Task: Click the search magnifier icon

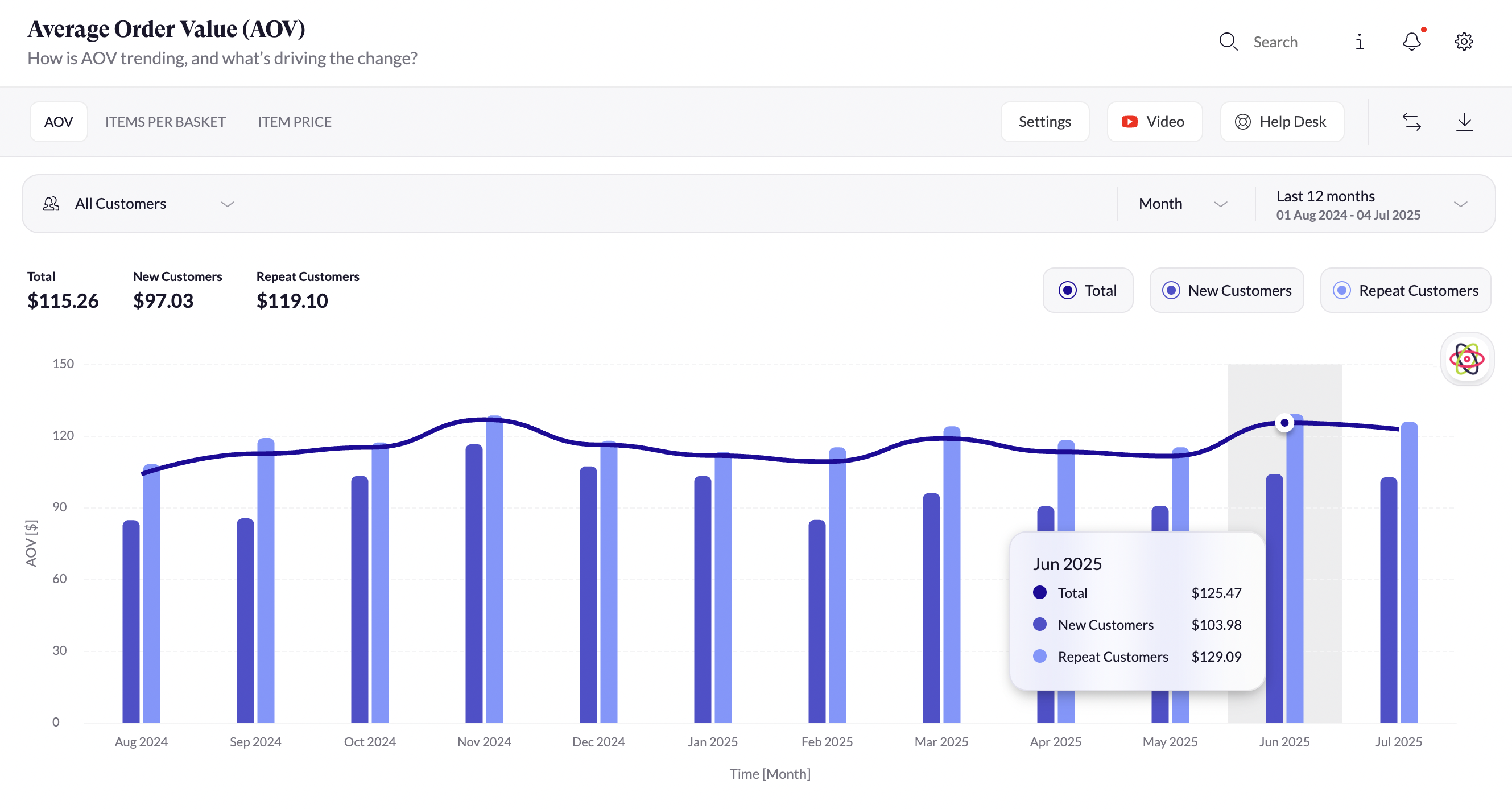Action: (x=1228, y=42)
